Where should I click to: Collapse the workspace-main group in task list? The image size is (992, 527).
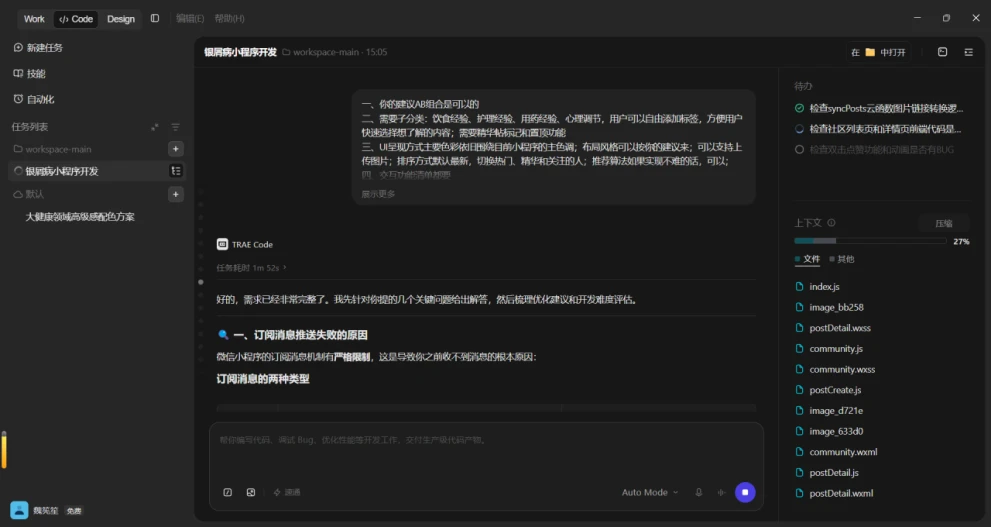(58, 149)
